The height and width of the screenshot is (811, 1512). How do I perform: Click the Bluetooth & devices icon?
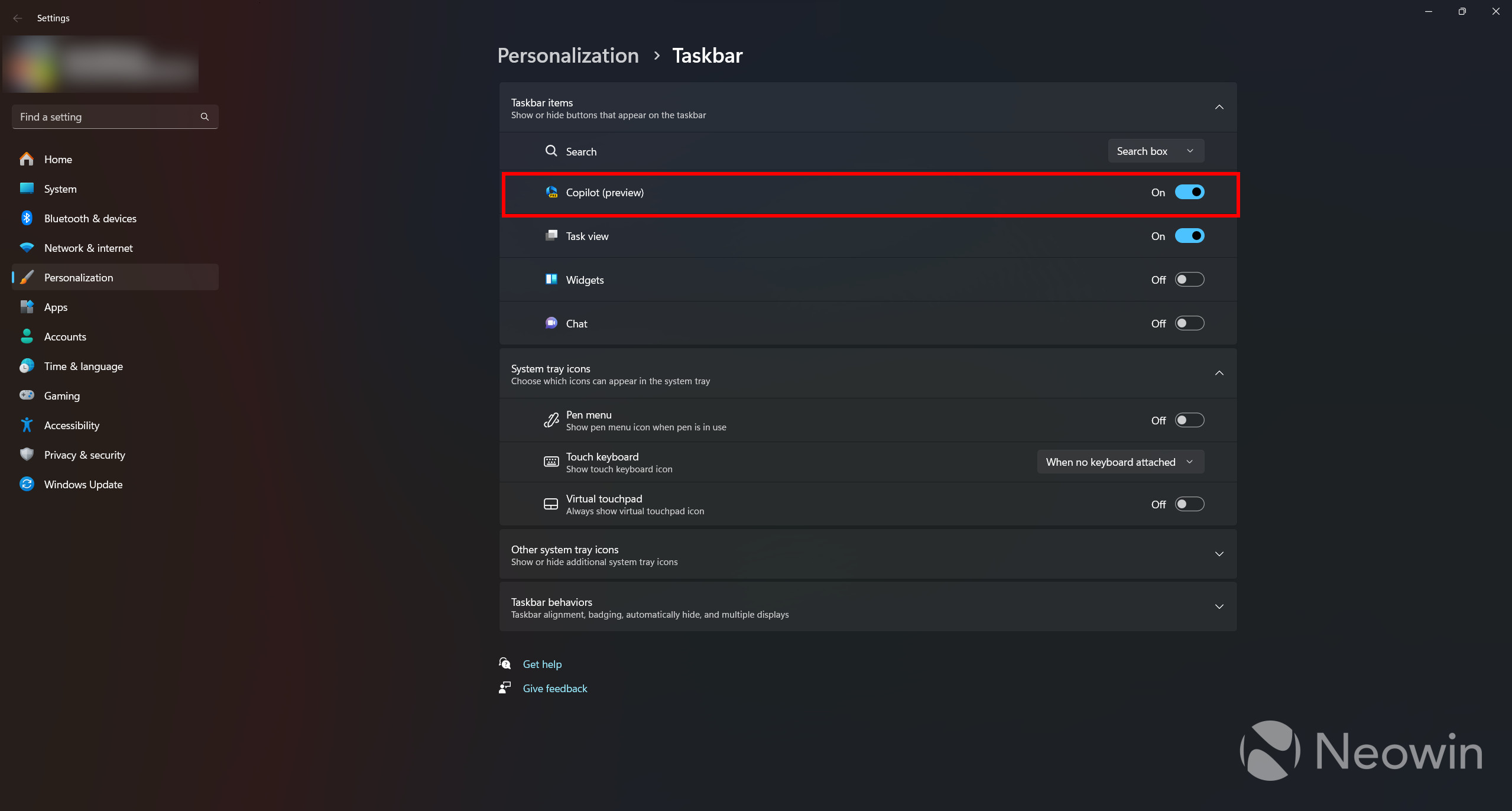(27, 218)
